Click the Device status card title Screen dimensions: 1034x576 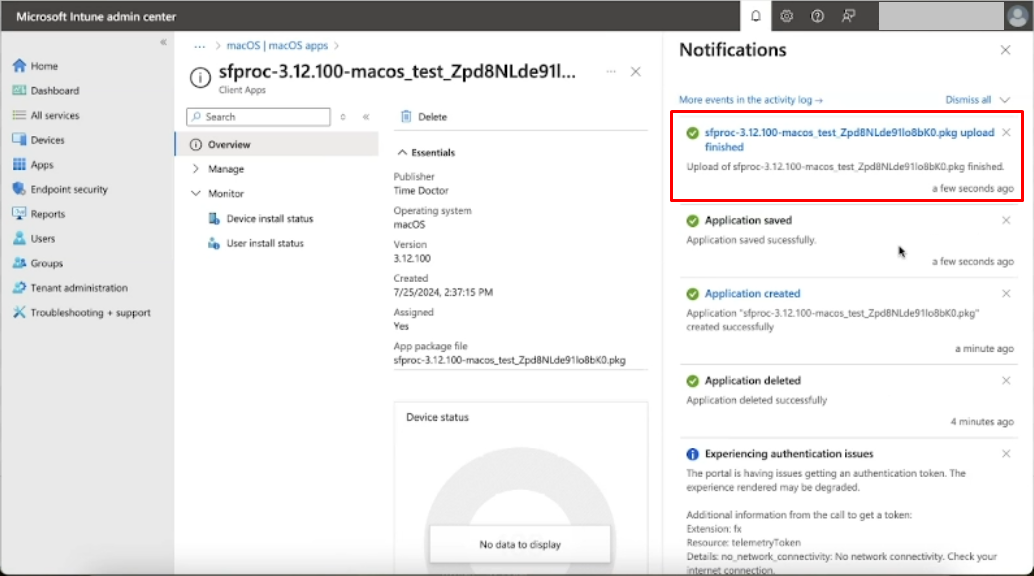click(437, 417)
